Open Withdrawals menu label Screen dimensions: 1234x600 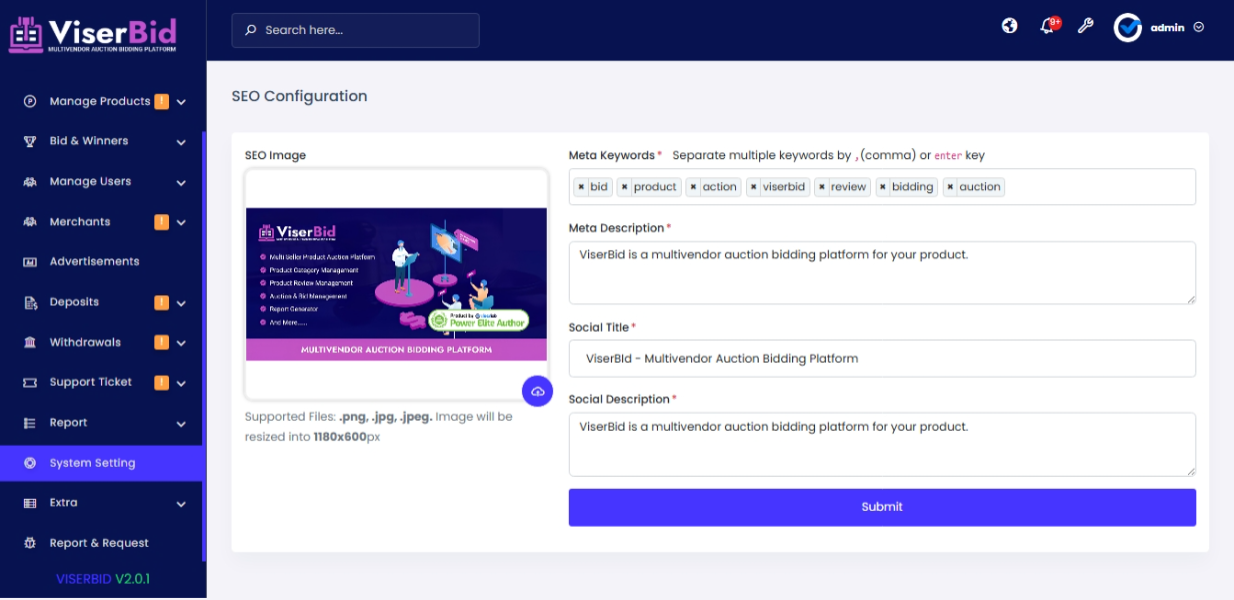(85, 342)
